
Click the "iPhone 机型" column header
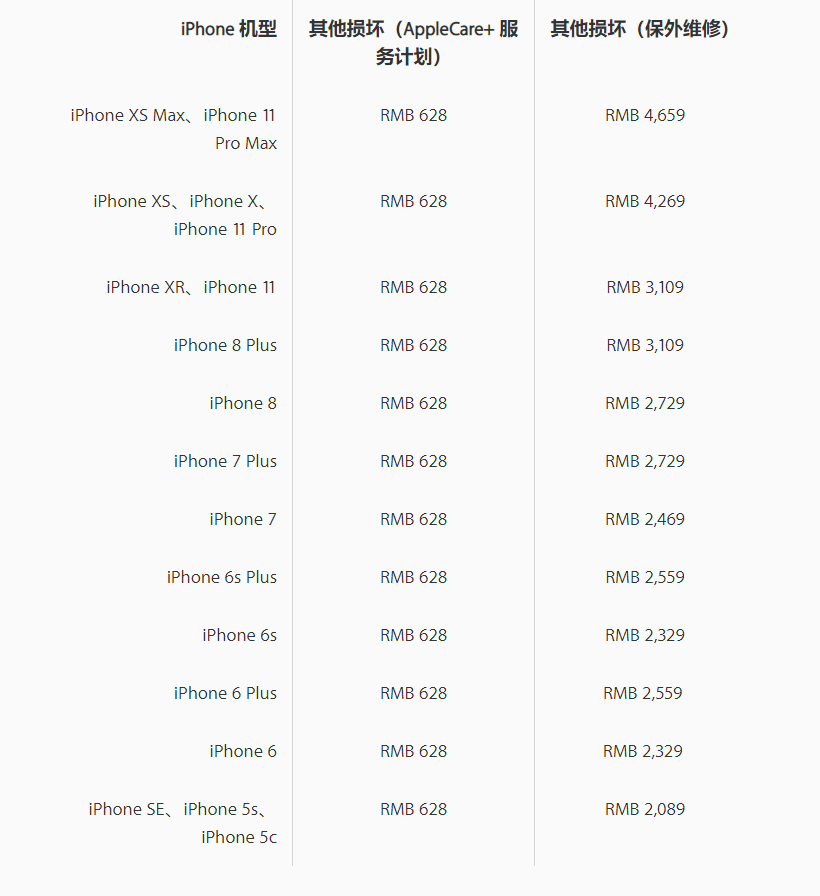point(228,29)
